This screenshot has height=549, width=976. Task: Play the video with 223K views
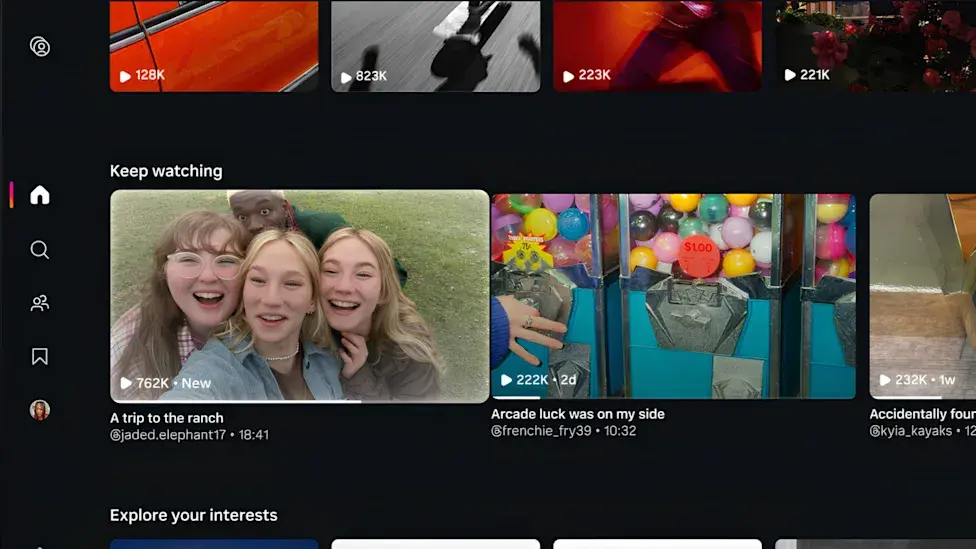click(x=657, y=46)
